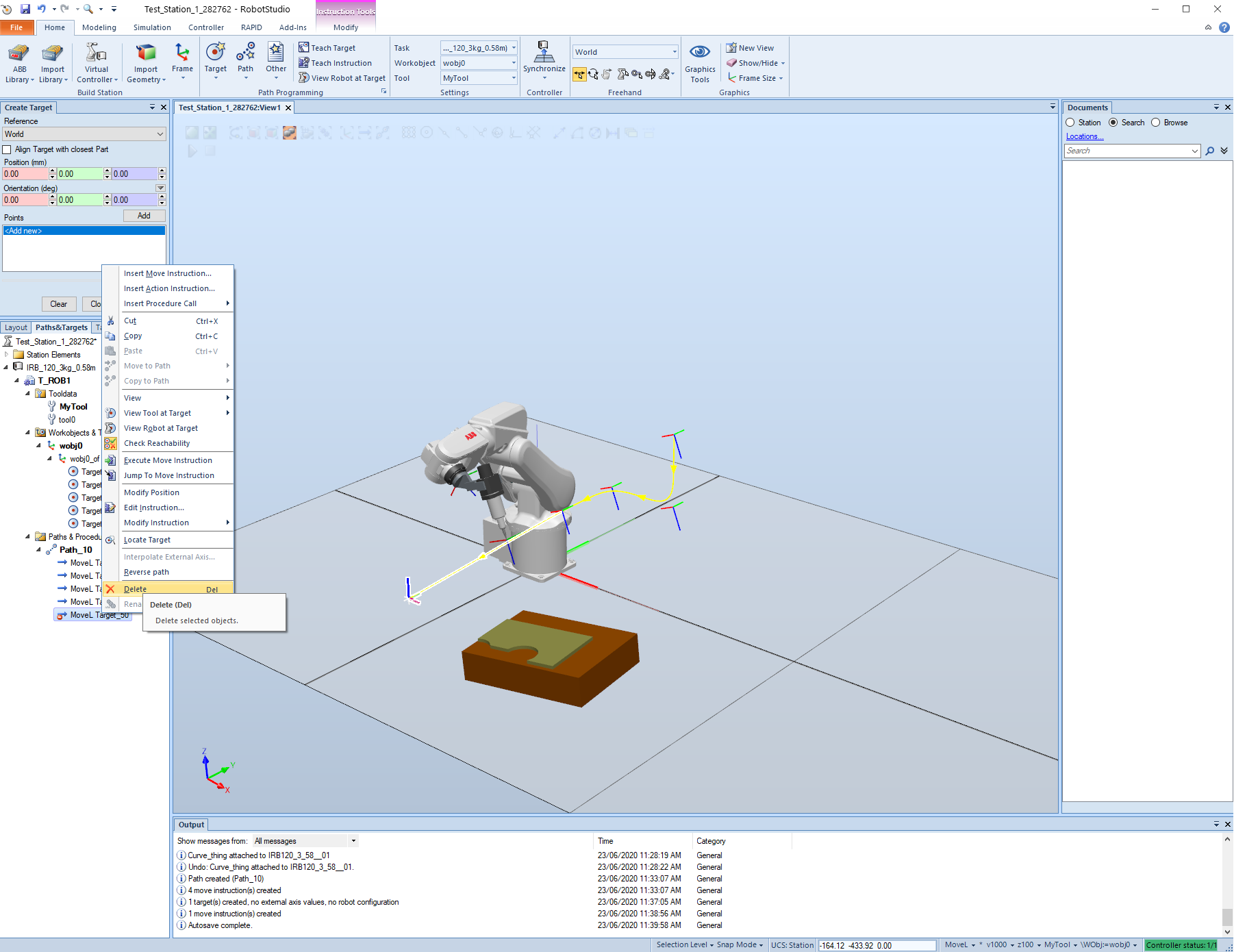Open Graphics Tools
Image resolution: width=1234 pixels, height=952 pixels.
click(x=700, y=54)
